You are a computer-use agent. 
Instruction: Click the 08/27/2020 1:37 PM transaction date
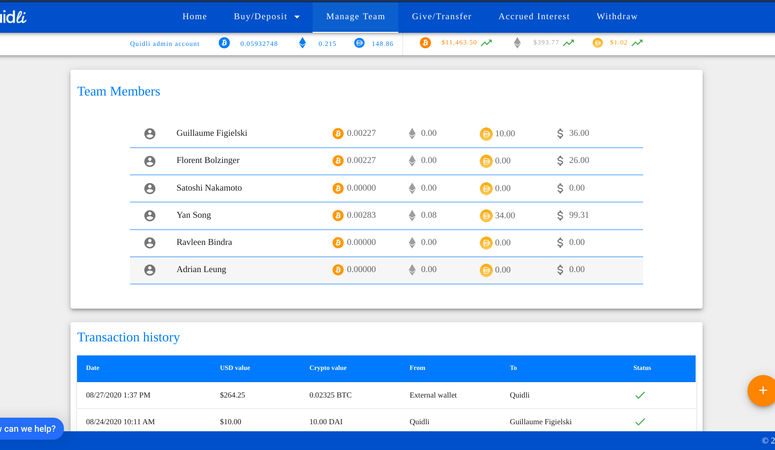click(118, 395)
